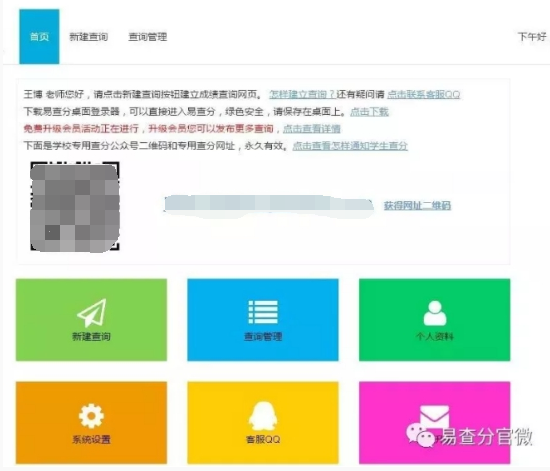Click the blurred QR code image
This screenshot has width=550, height=471.
pyautogui.click(x=75, y=207)
